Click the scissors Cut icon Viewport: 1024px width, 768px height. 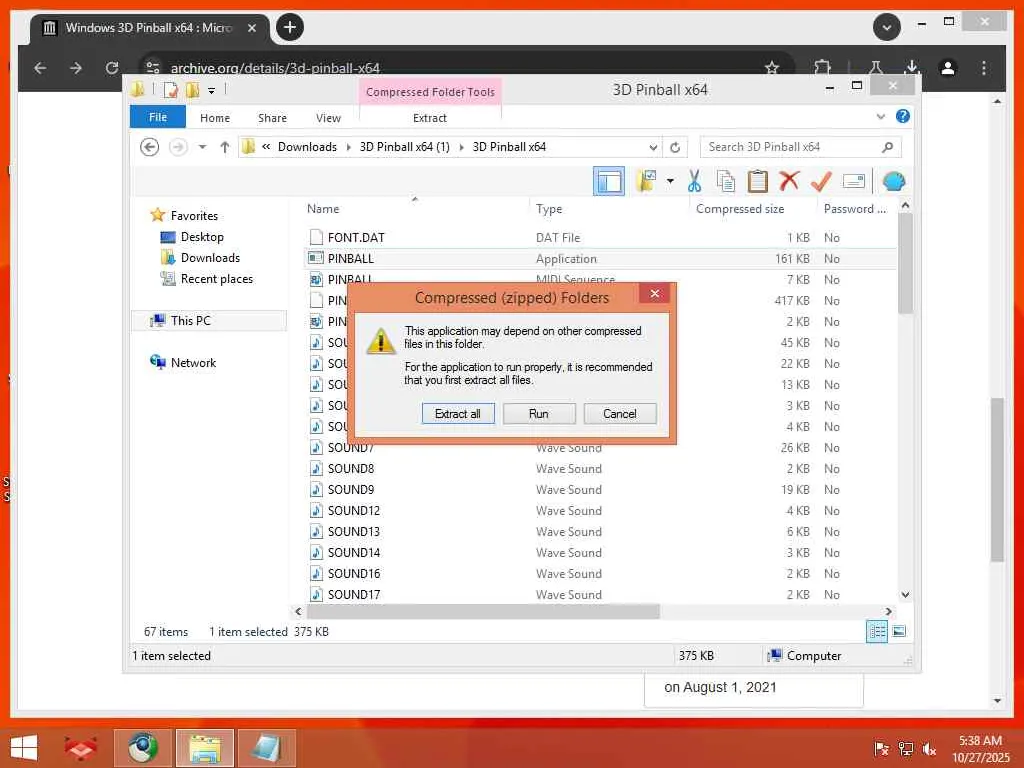[694, 182]
